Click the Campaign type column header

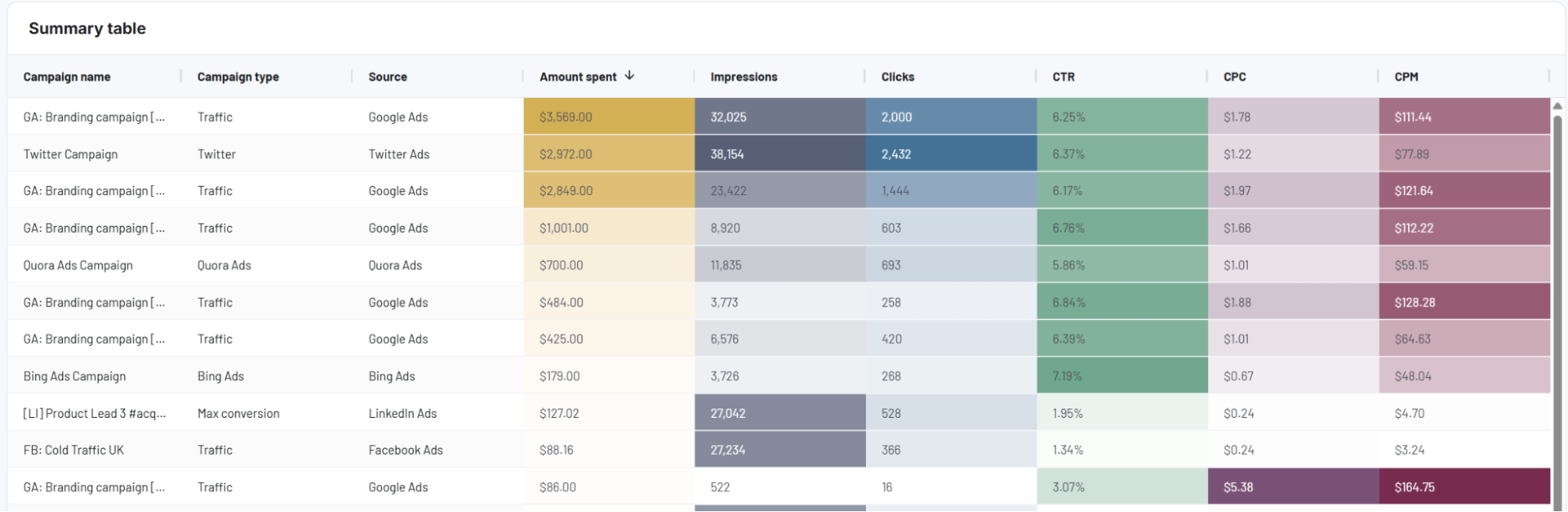(x=267, y=77)
